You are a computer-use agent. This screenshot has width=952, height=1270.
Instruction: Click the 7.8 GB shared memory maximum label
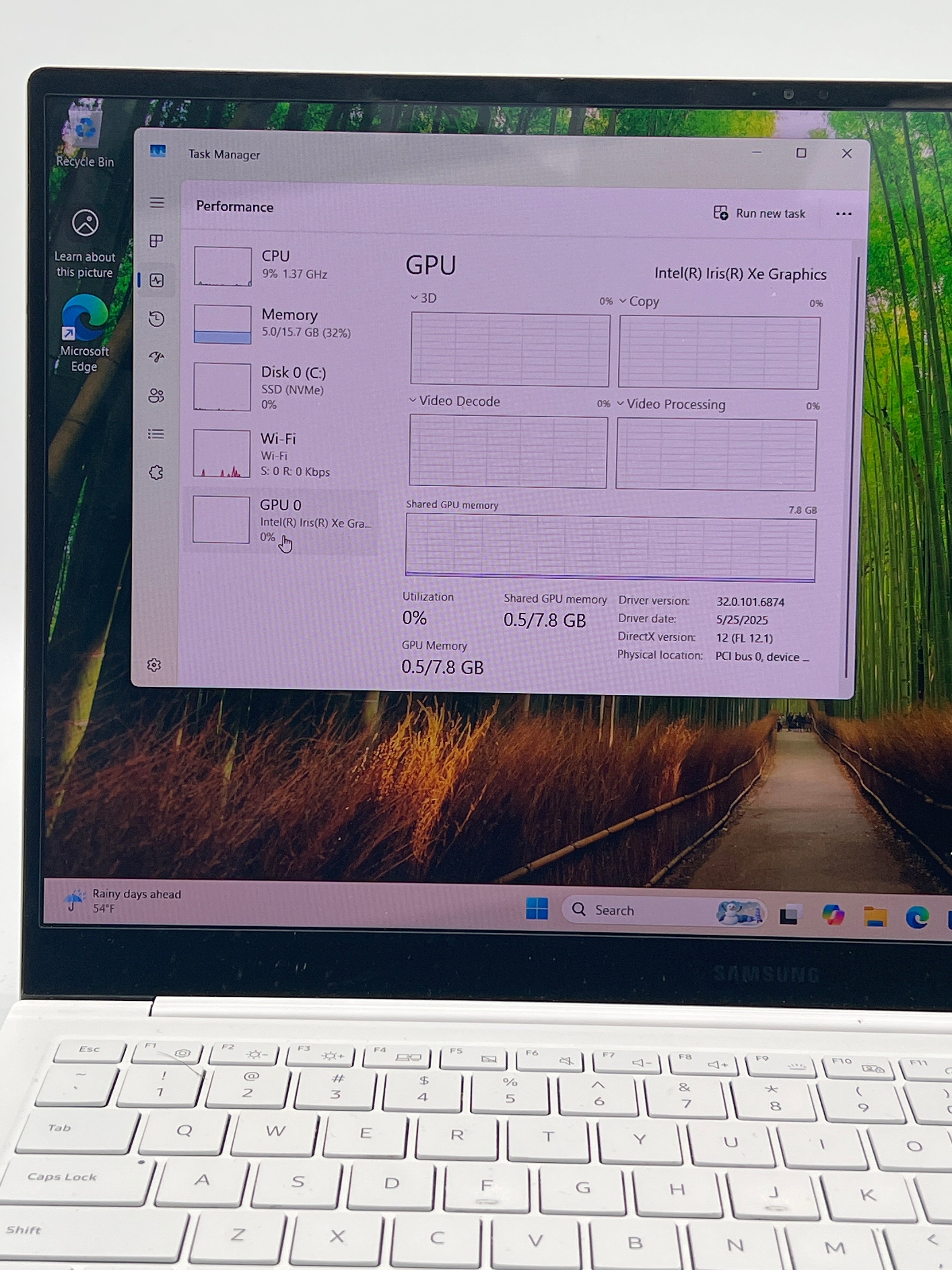coord(802,510)
